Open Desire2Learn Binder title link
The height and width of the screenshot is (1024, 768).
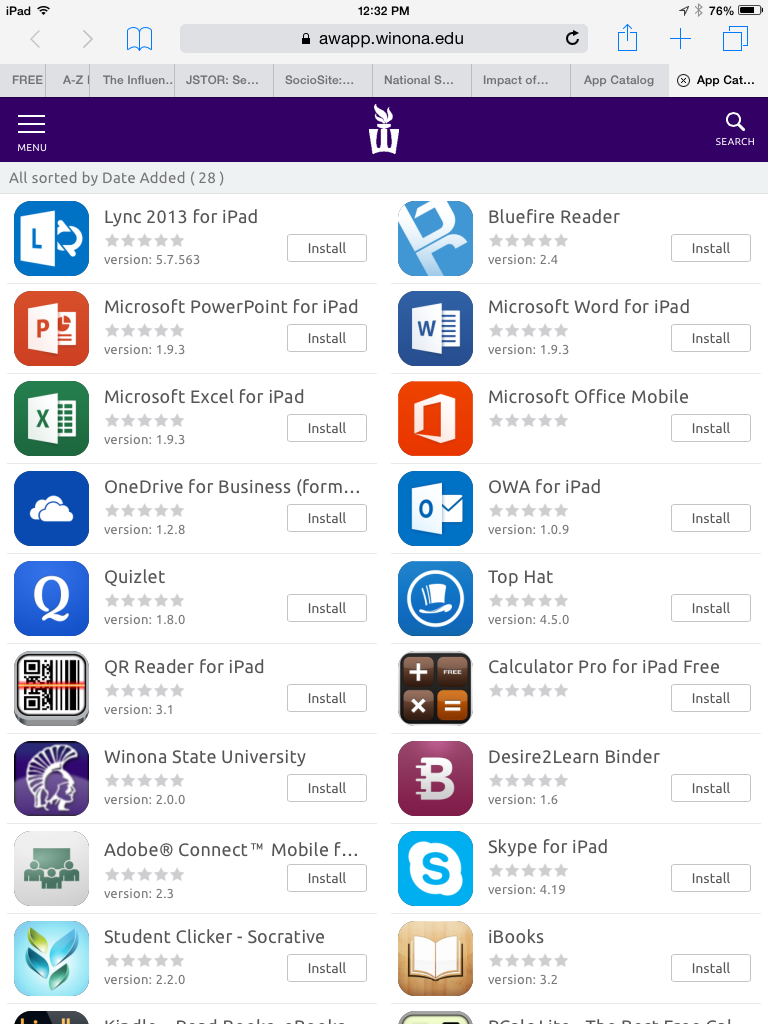(x=573, y=756)
